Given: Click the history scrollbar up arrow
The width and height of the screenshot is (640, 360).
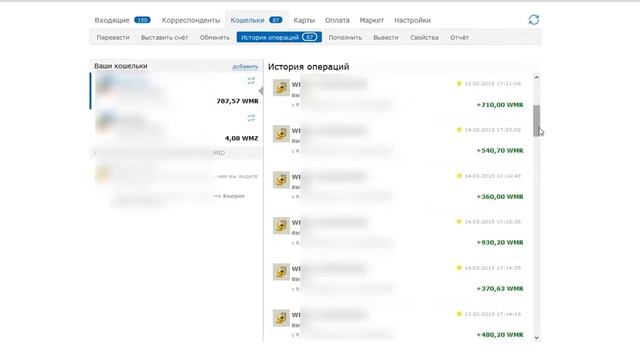Looking at the screenshot, I should pyautogui.click(x=536, y=77).
